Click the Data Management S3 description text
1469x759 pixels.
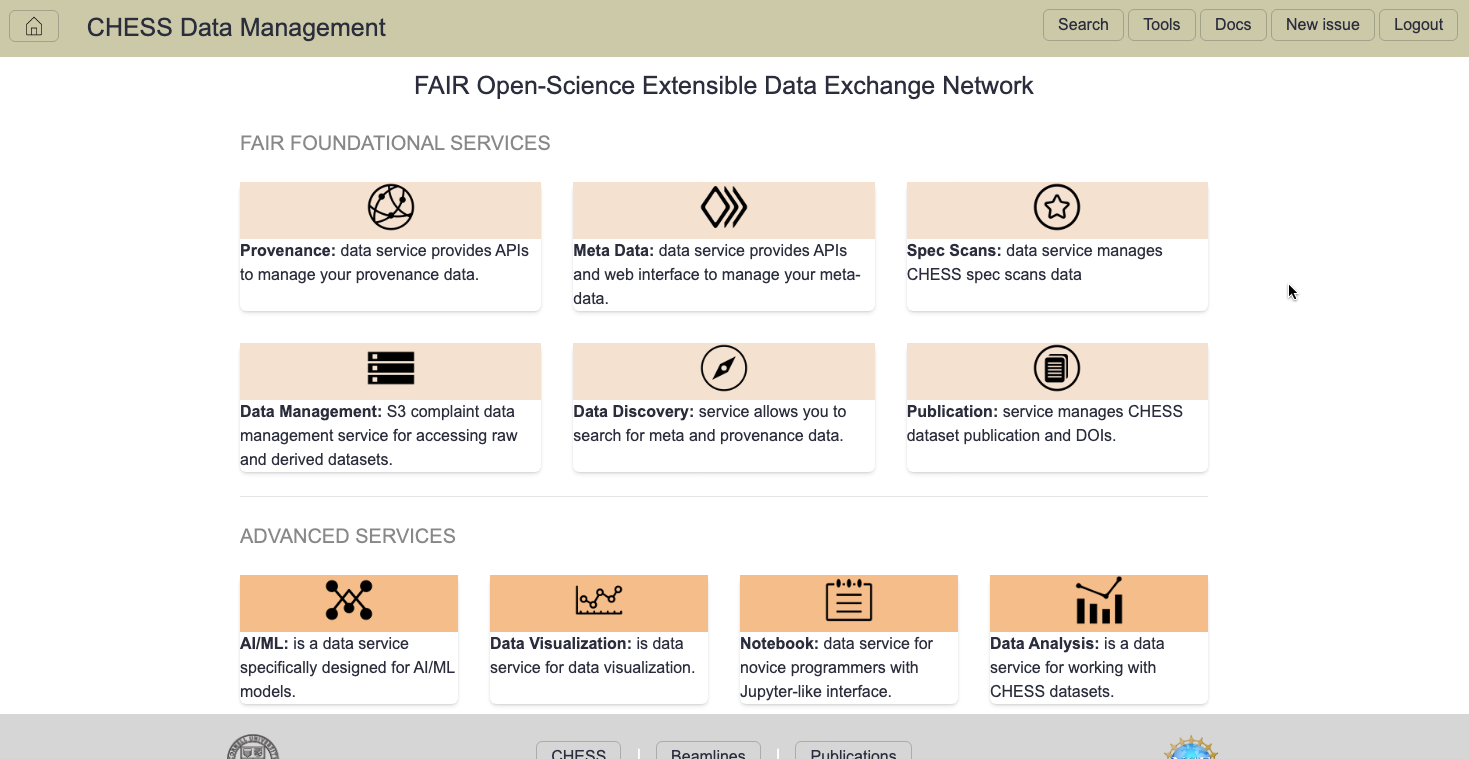379,436
